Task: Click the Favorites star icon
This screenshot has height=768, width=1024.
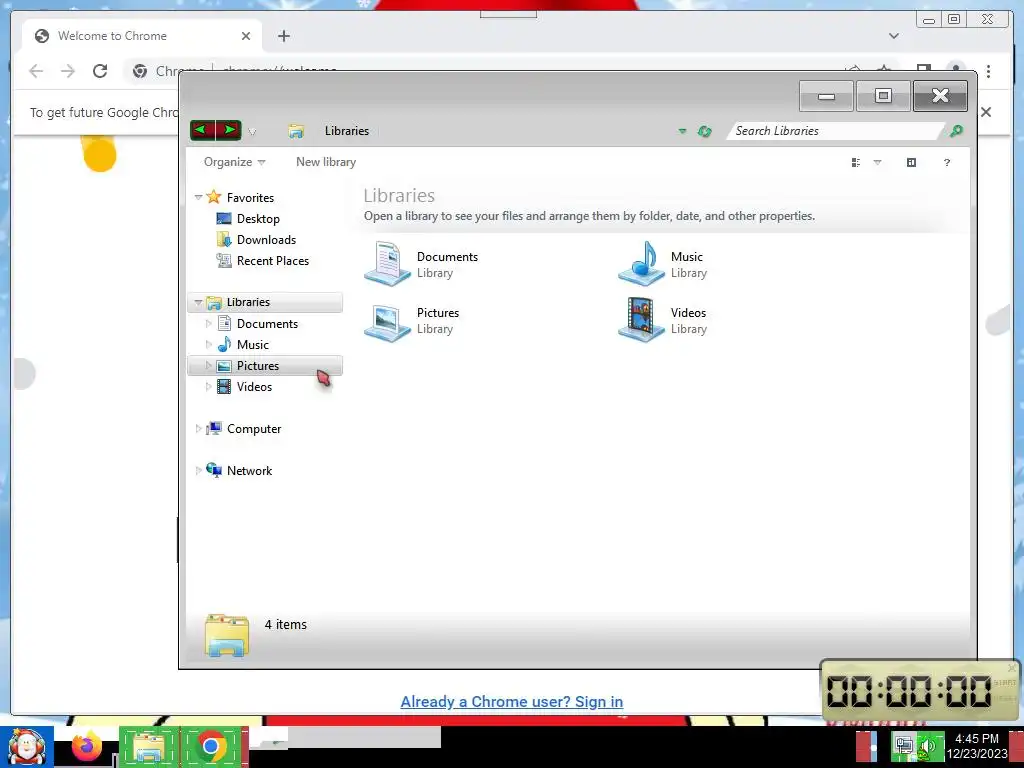Action: pyautogui.click(x=214, y=197)
